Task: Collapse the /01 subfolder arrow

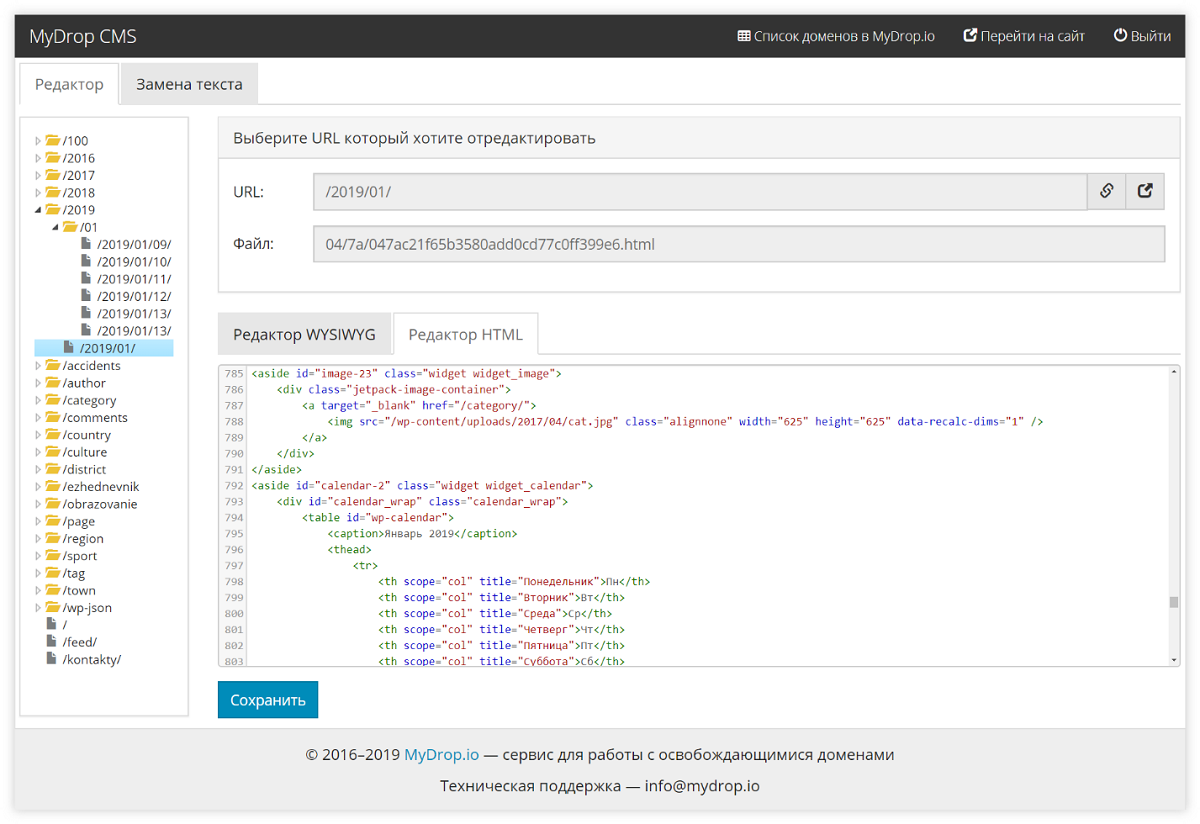Action: click(56, 228)
